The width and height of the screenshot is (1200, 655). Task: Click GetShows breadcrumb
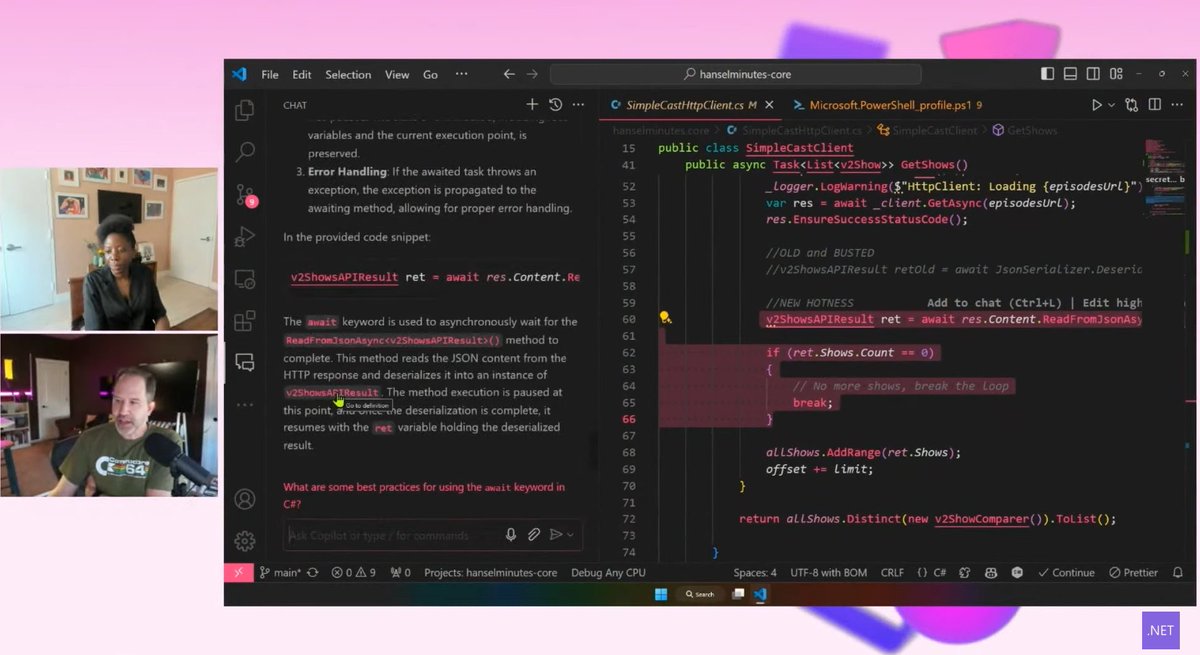tap(1025, 130)
